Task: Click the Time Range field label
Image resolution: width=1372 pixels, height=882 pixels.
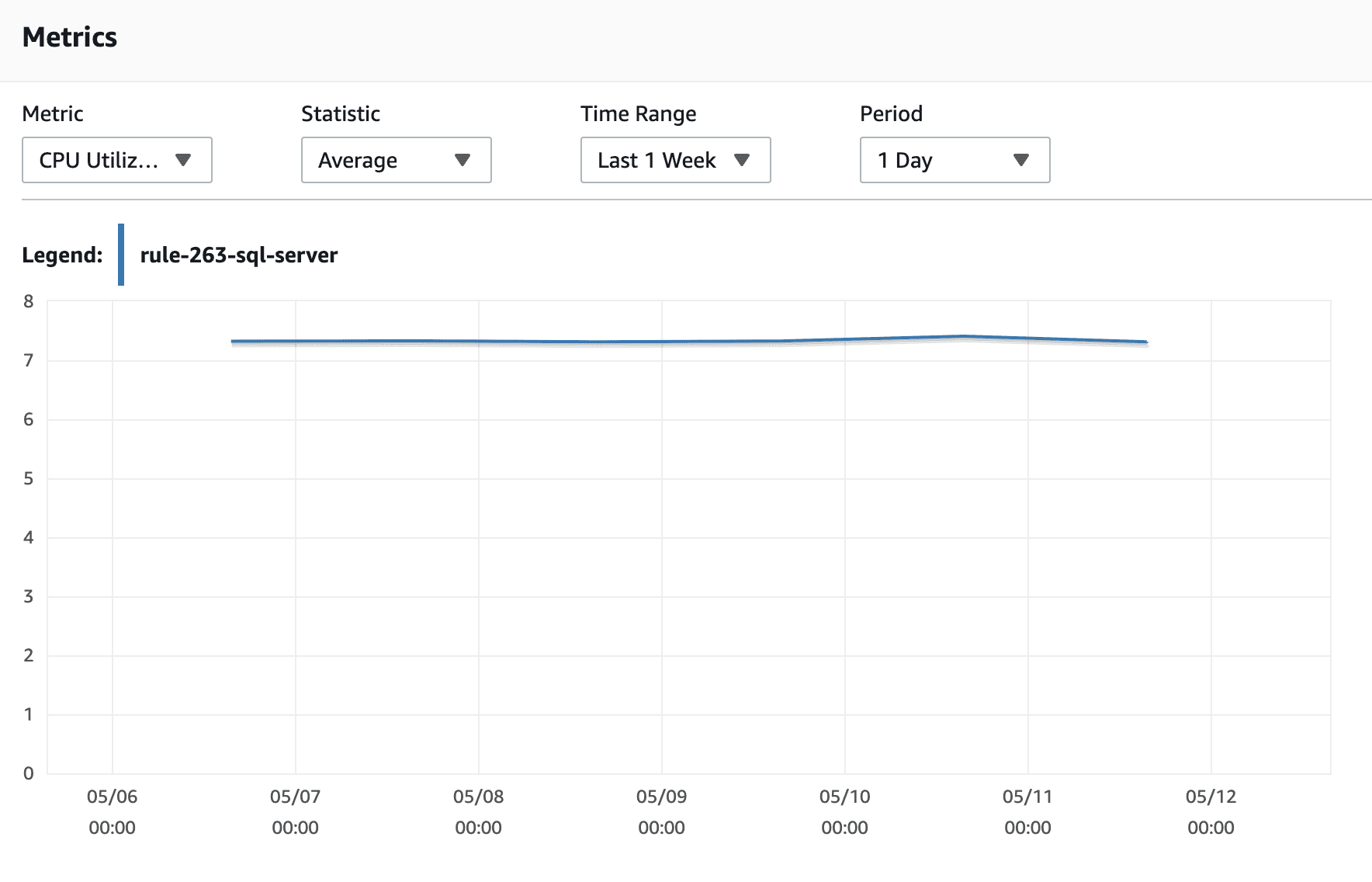Action: (639, 114)
